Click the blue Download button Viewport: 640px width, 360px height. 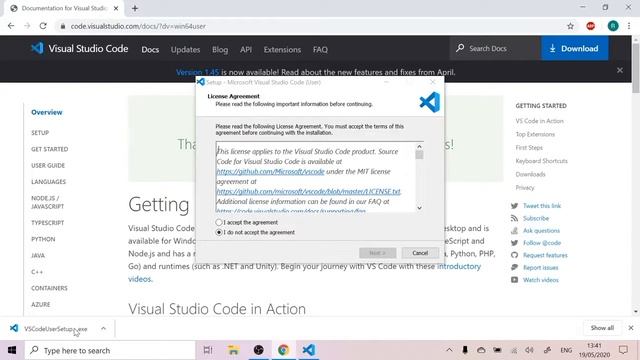point(574,48)
